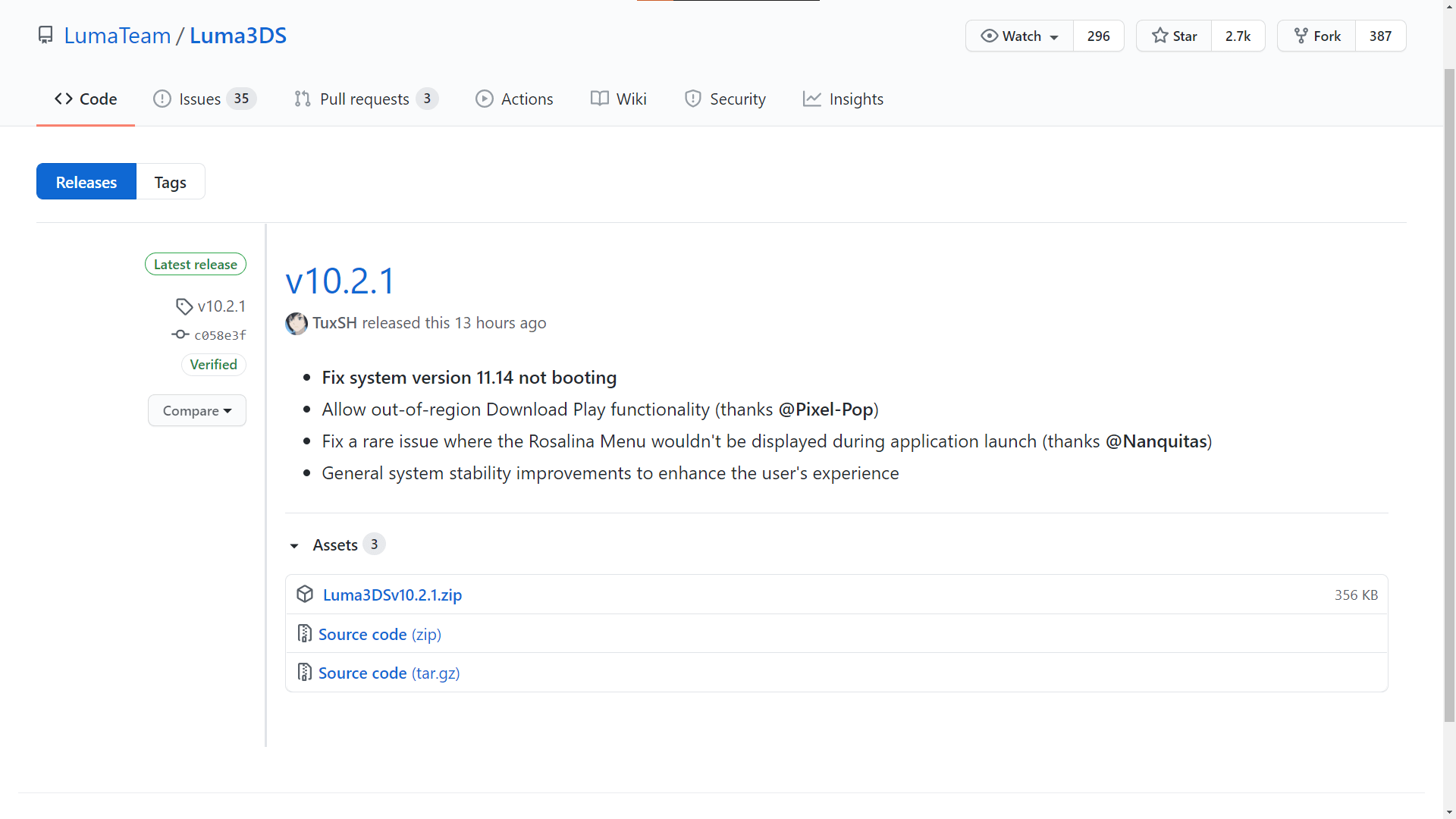Click TuxSH's avatar image

pyautogui.click(x=297, y=323)
